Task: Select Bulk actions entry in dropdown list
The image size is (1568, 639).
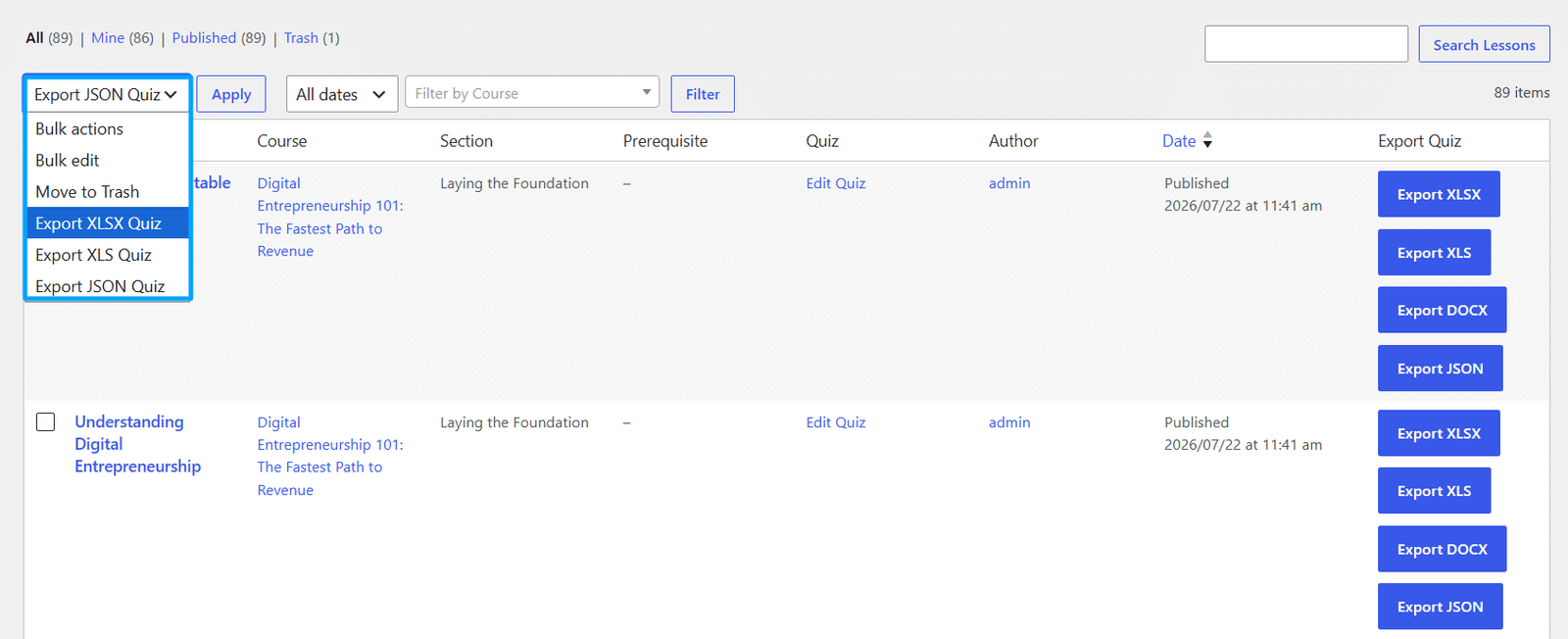Action: [107, 128]
